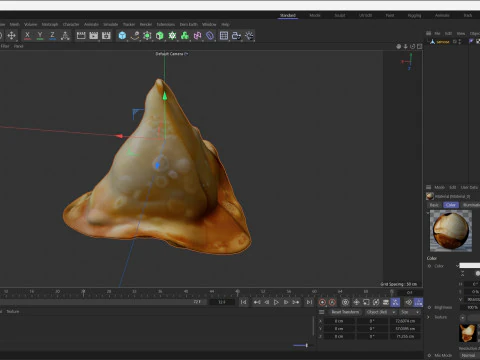Image resolution: width=480 pixels, height=360 pixels.
Task: Click the floor grid icon
Action: coord(224,36)
